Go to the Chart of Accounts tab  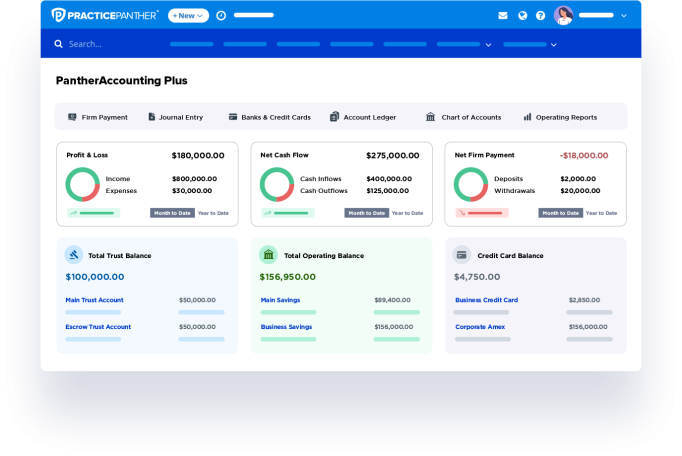463,117
